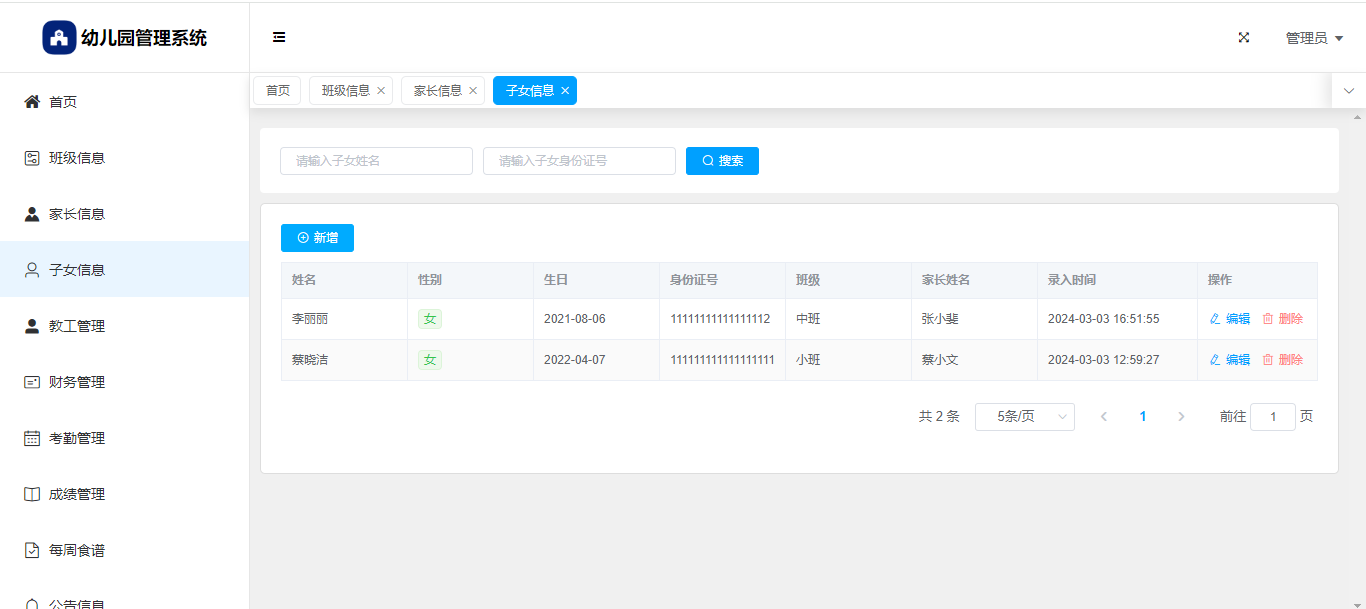Expand the 管理员 user dropdown
The image size is (1366, 609).
click(x=1313, y=38)
